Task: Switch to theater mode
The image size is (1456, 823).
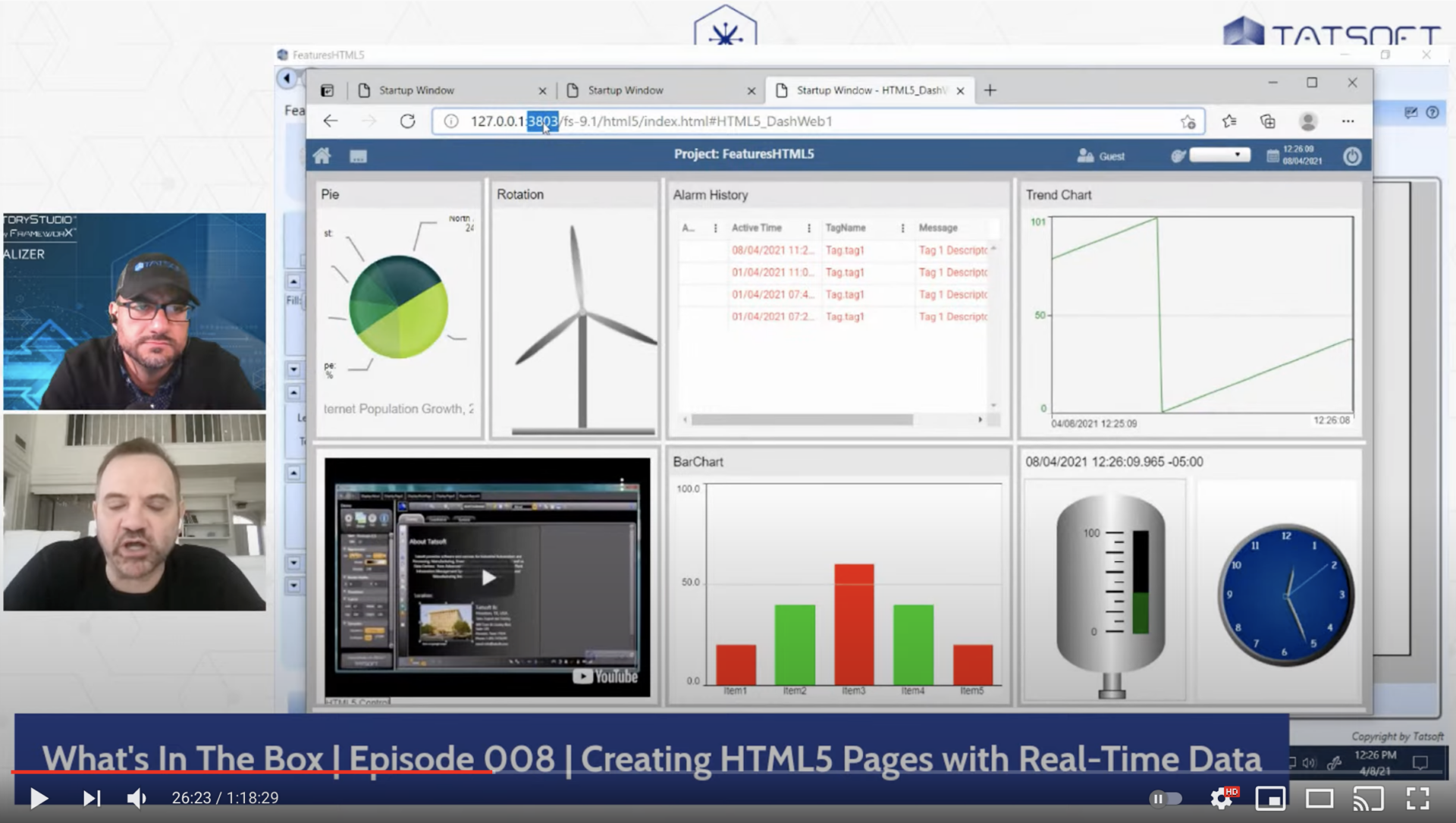Action: [1319, 798]
